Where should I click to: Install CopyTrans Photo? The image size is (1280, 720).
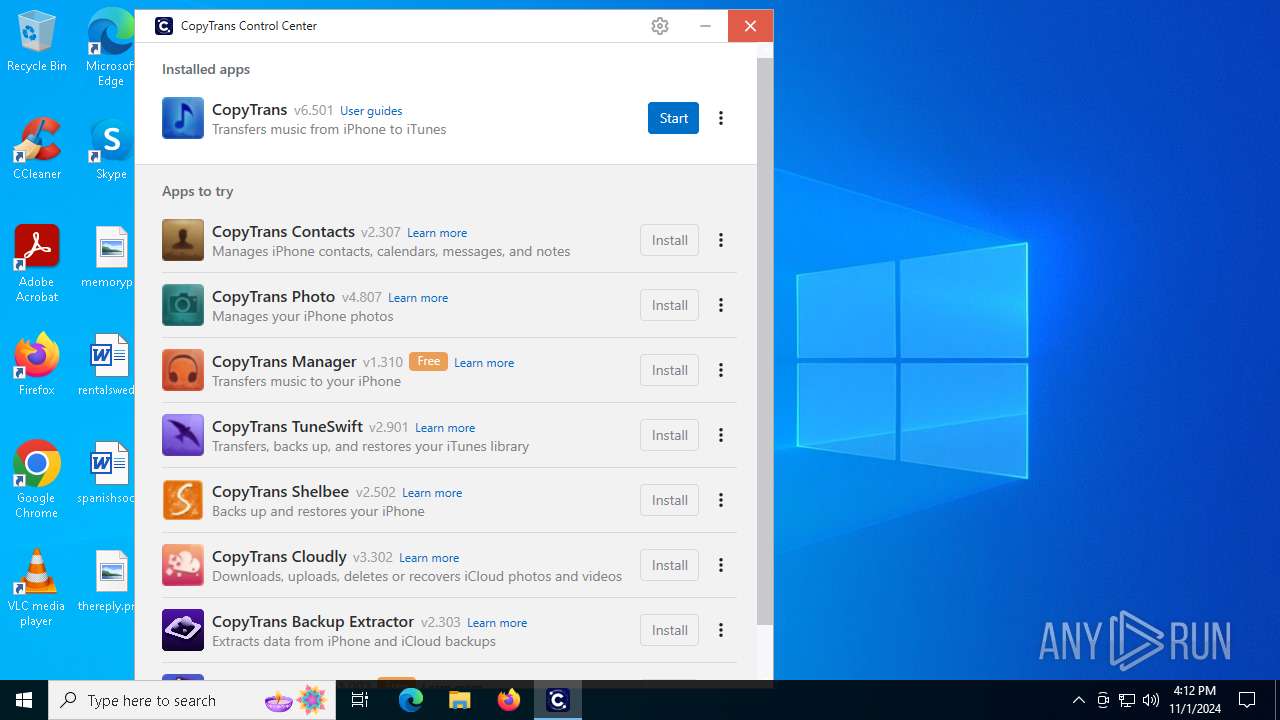click(669, 305)
